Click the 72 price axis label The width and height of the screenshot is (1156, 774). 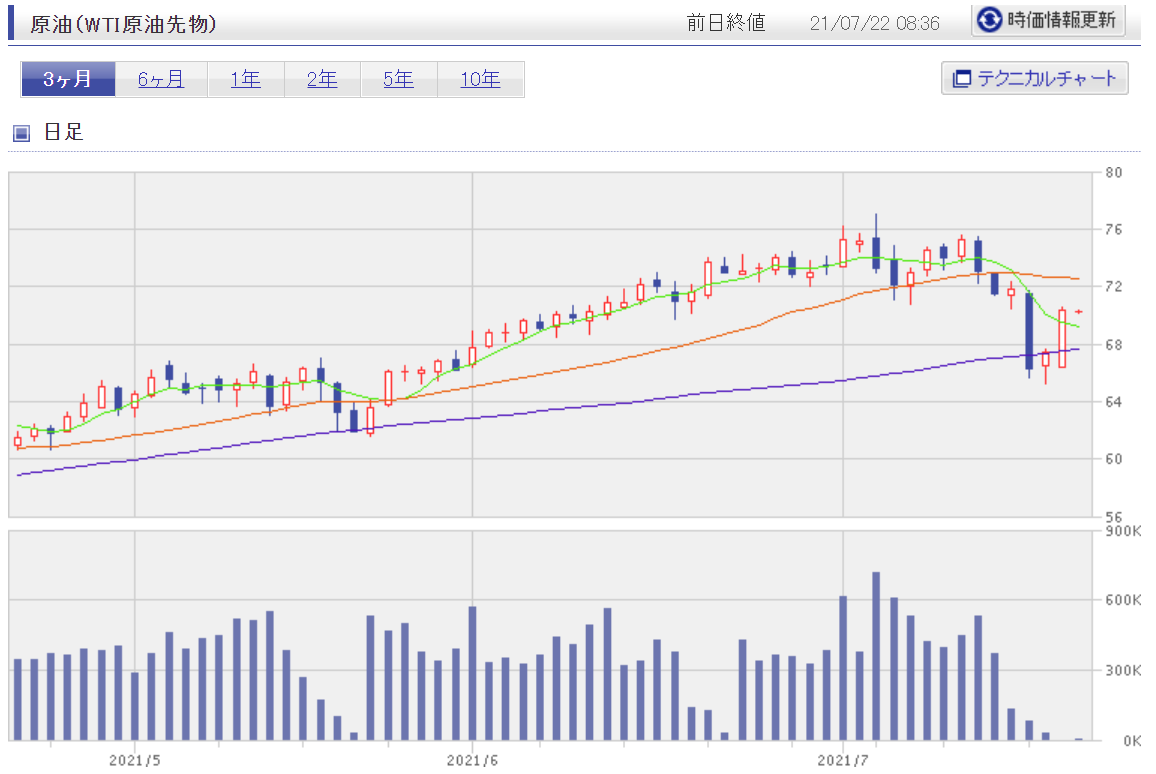pos(1113,286)
